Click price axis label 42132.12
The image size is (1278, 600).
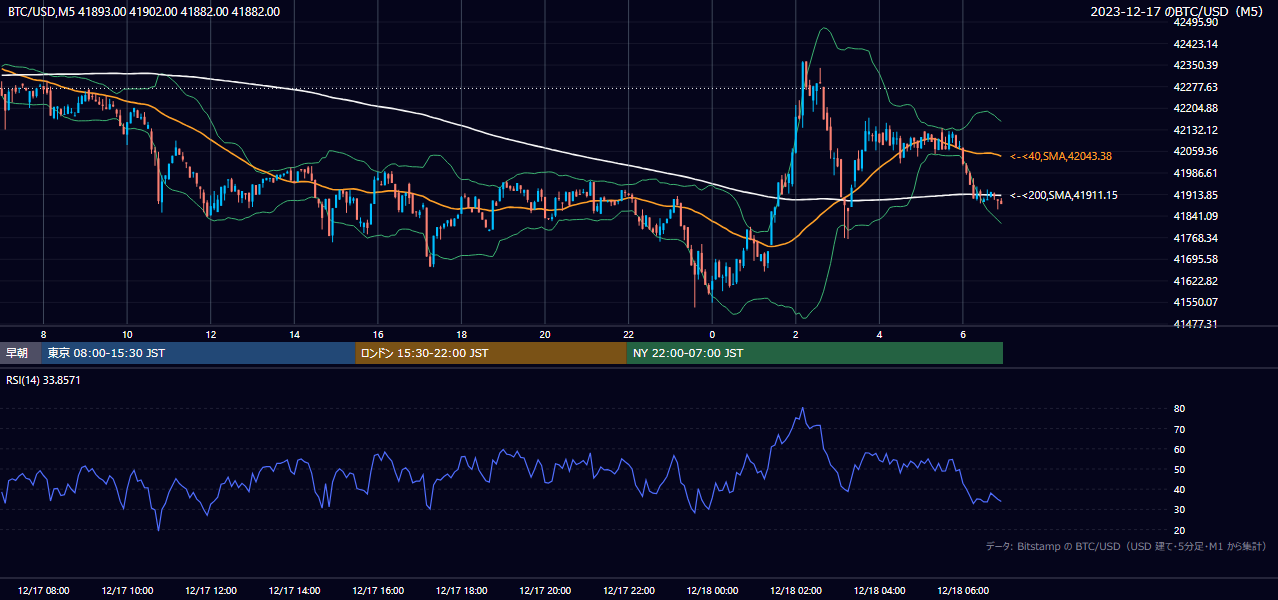[x=1195, y=130]
